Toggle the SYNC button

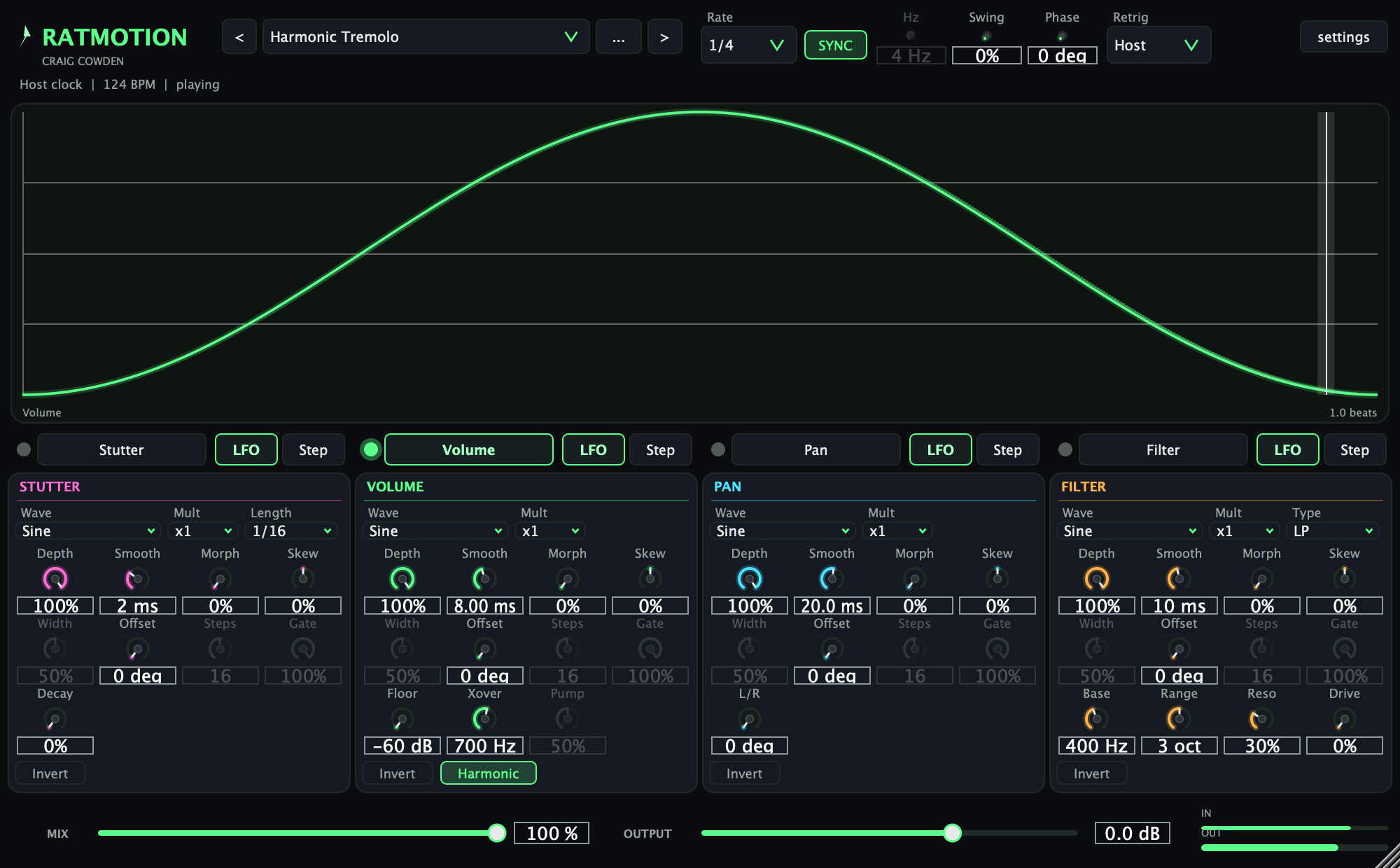tap(835, 45)
